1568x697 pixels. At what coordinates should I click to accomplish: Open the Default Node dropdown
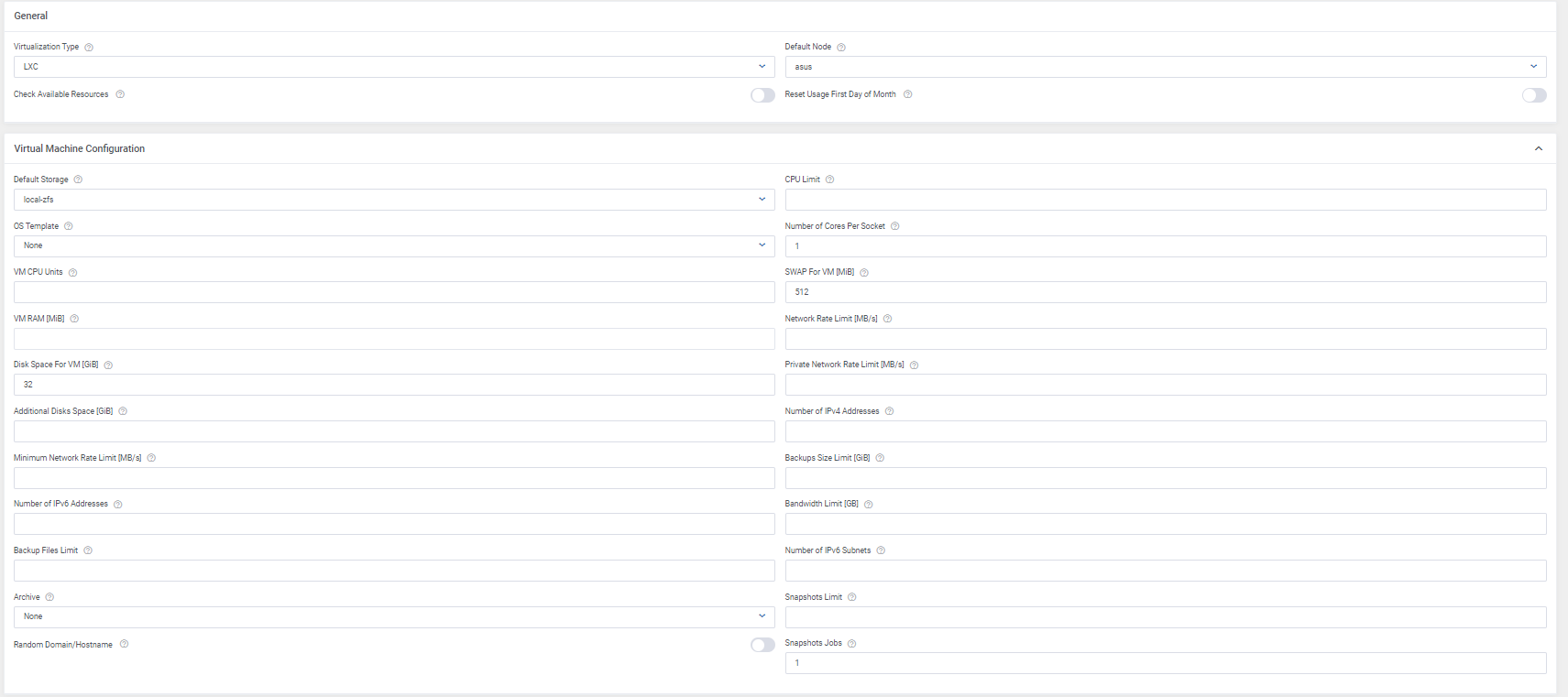tap(1165, 67)
